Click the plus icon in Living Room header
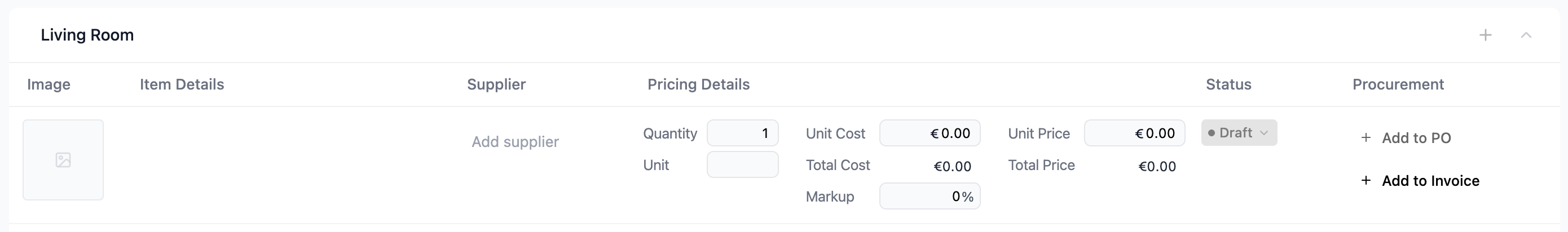 coord(1485,35)
